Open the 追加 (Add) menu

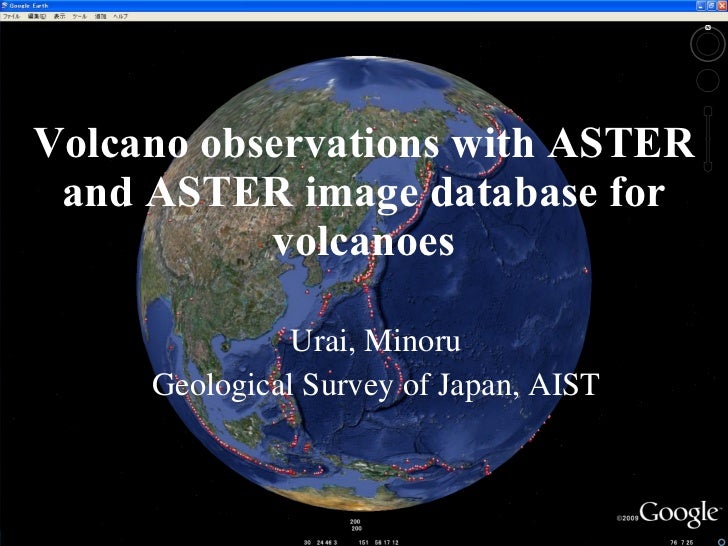coord(100,16)
